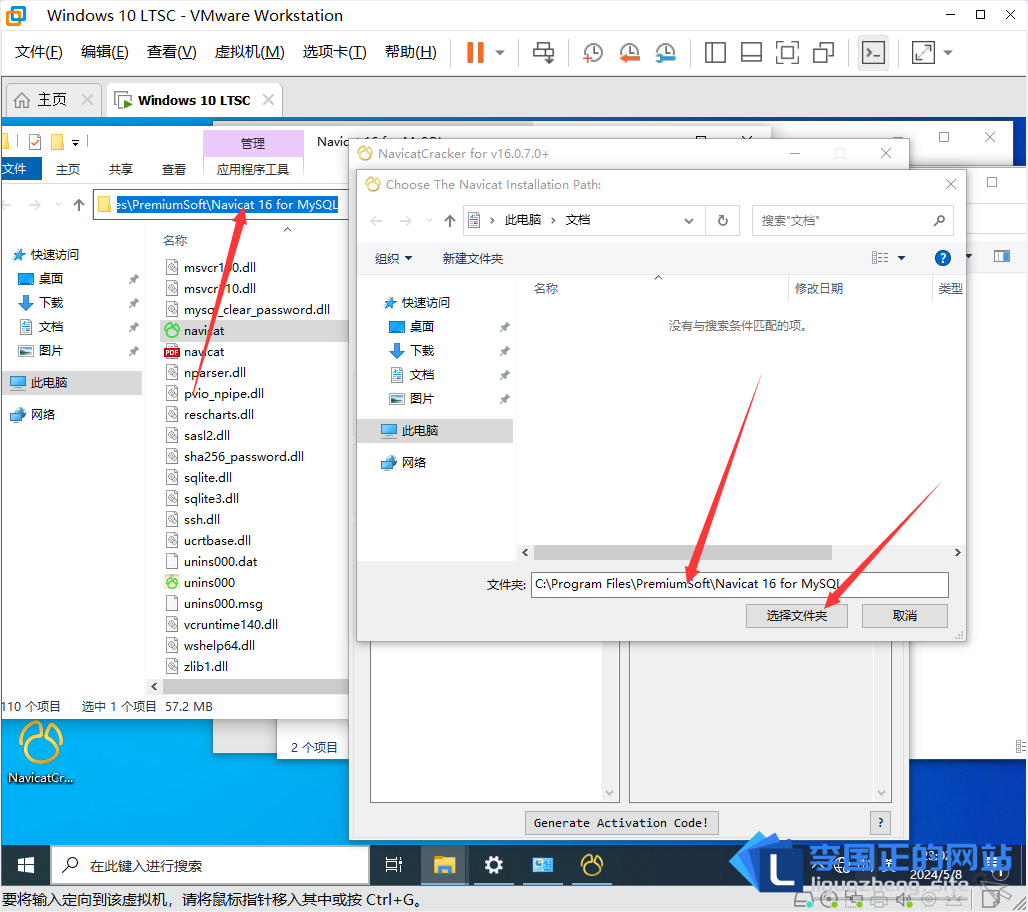Open the 编辑(E) menu in VMware
The width and height of the screenshot is (1028, 912).
pyautogui.click(x=104, y=52)
